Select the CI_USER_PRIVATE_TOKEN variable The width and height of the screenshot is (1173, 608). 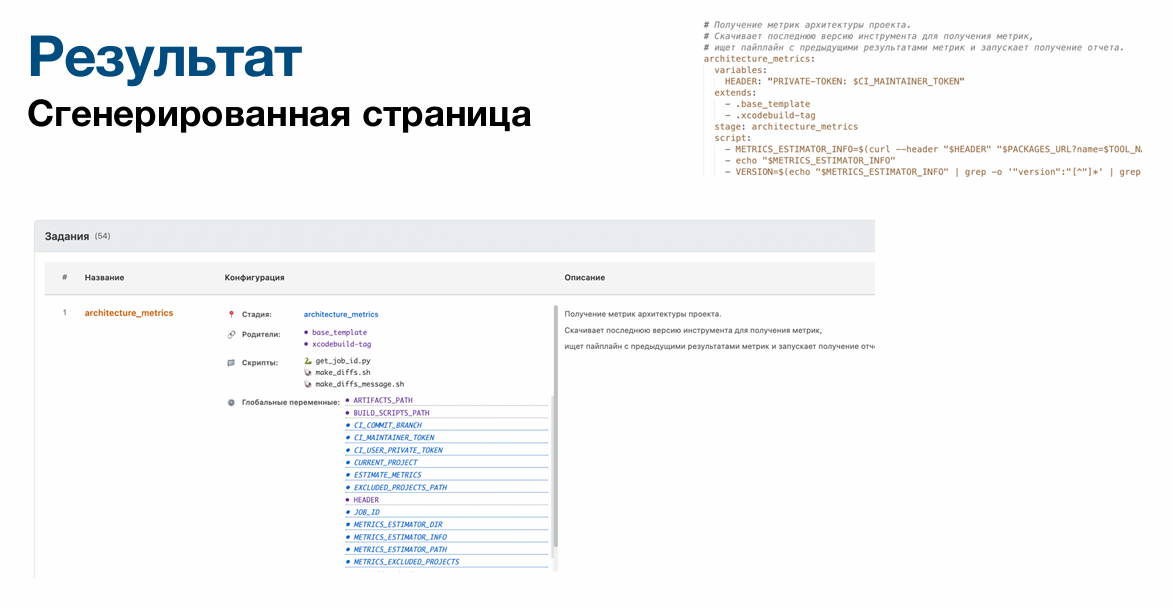pyautogui.click(x=398, y=450)
